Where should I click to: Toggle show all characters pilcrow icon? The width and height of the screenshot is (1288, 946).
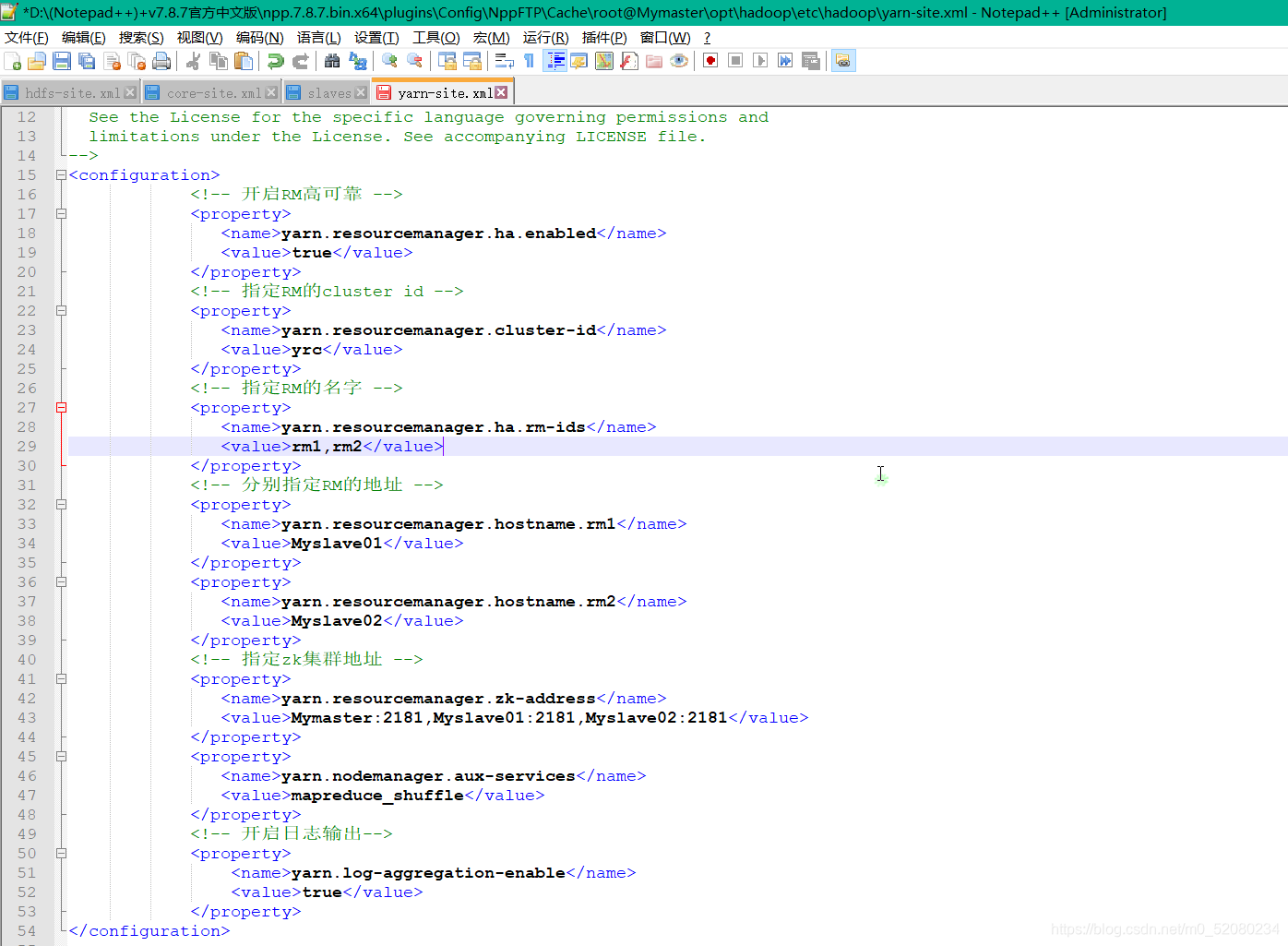point(530,61)
